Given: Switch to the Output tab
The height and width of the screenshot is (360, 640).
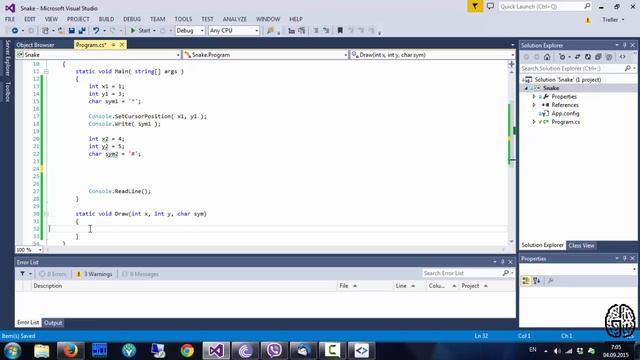Looking at the screenshot, I should pyautogui.click(x=53, y=323).
